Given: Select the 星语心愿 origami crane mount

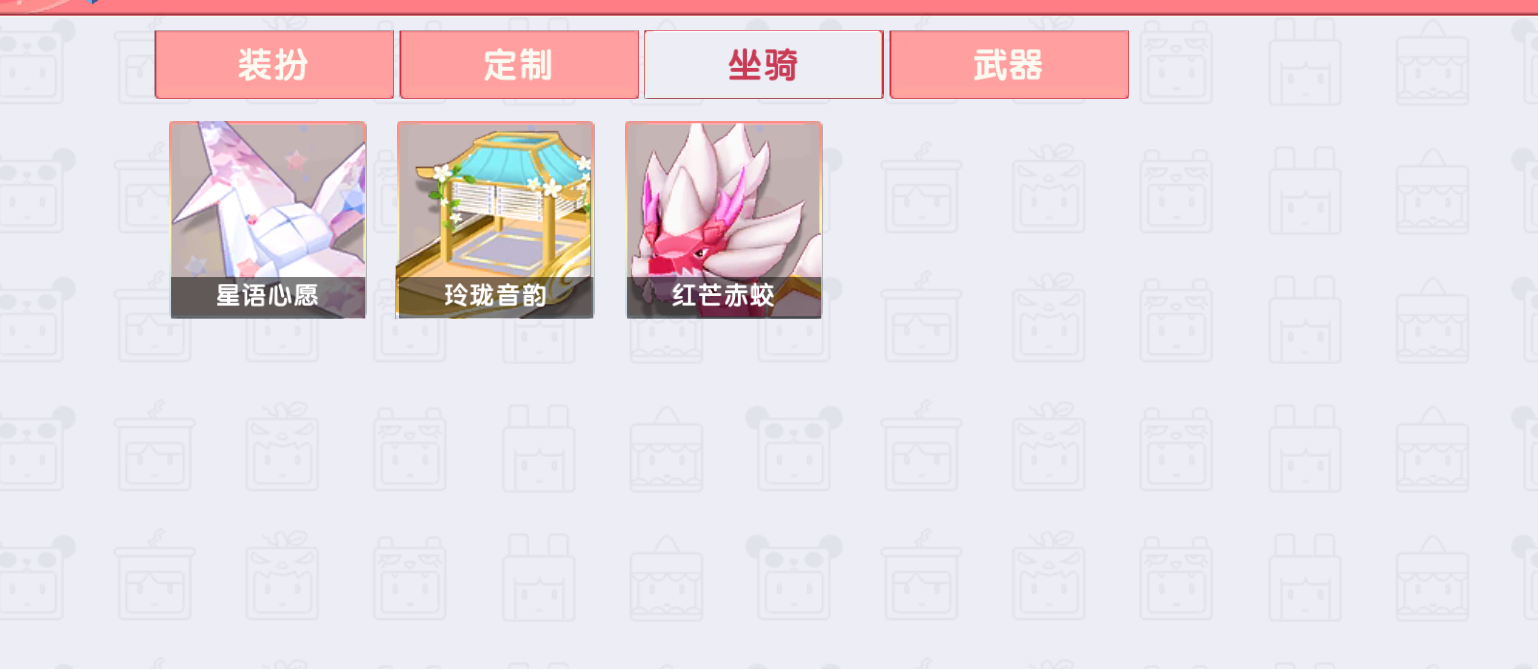Looking at the screenshot, I should point(268,220).
